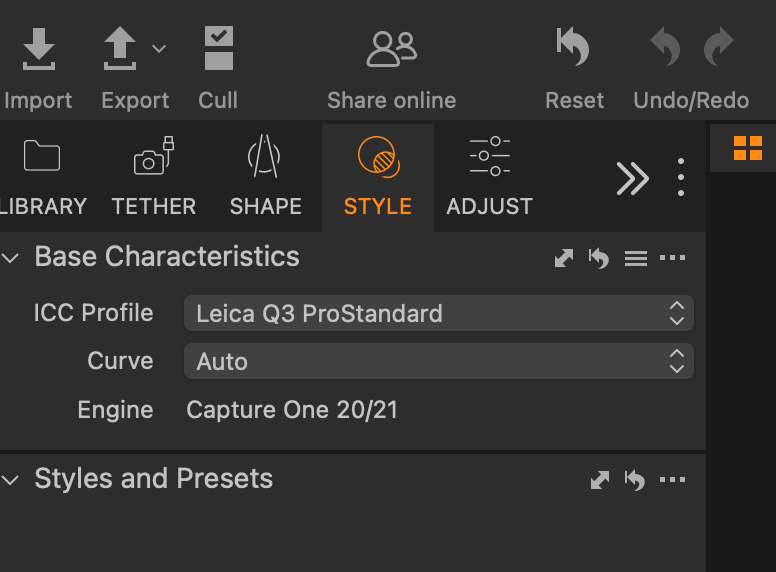The width and height of the screenshot is (776, 572).
Task: Click the Undo arrow
Action: pyautogui.click(x=665, y=48)
